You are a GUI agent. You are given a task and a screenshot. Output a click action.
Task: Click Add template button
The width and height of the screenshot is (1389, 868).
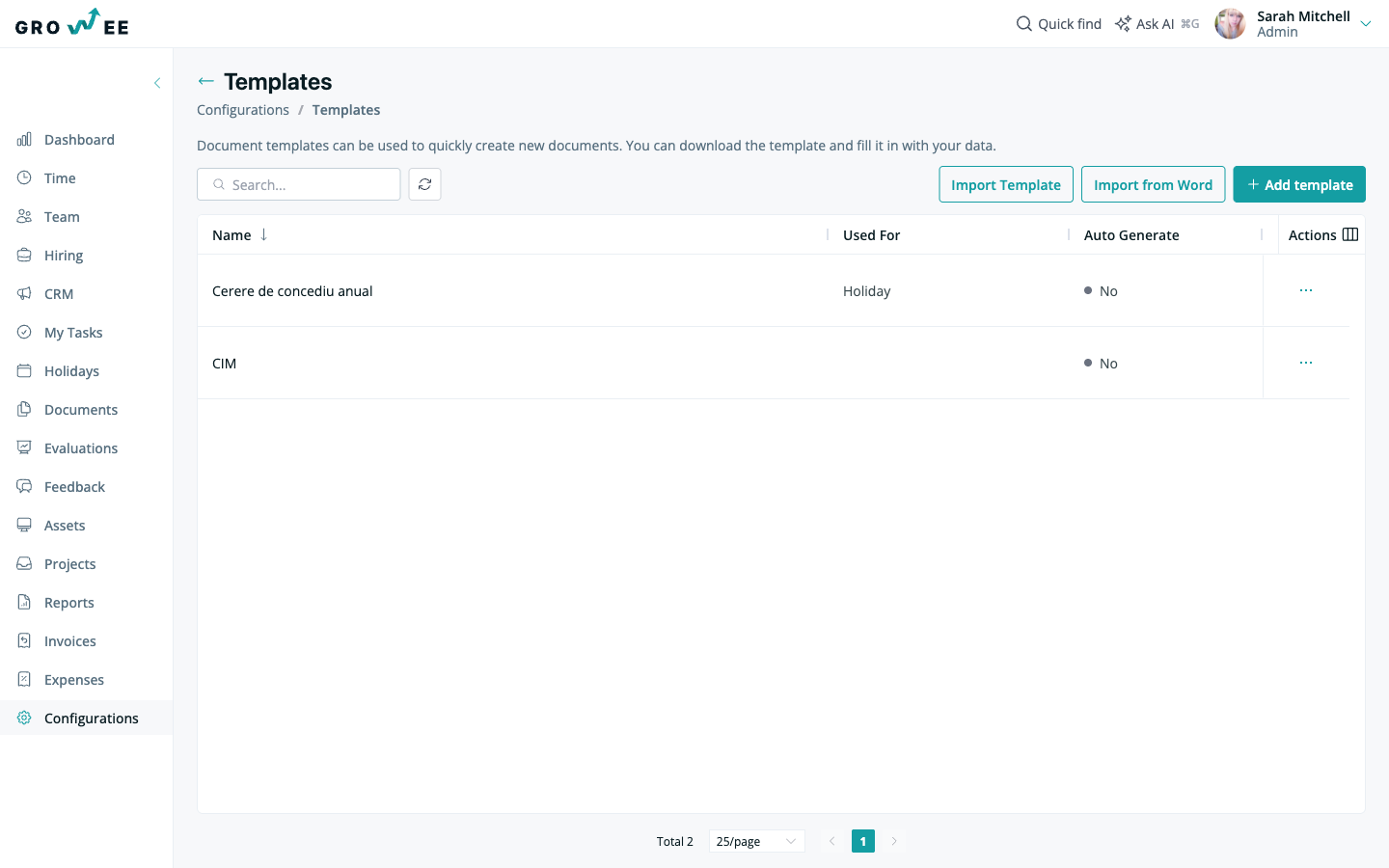click(1299, 184)
